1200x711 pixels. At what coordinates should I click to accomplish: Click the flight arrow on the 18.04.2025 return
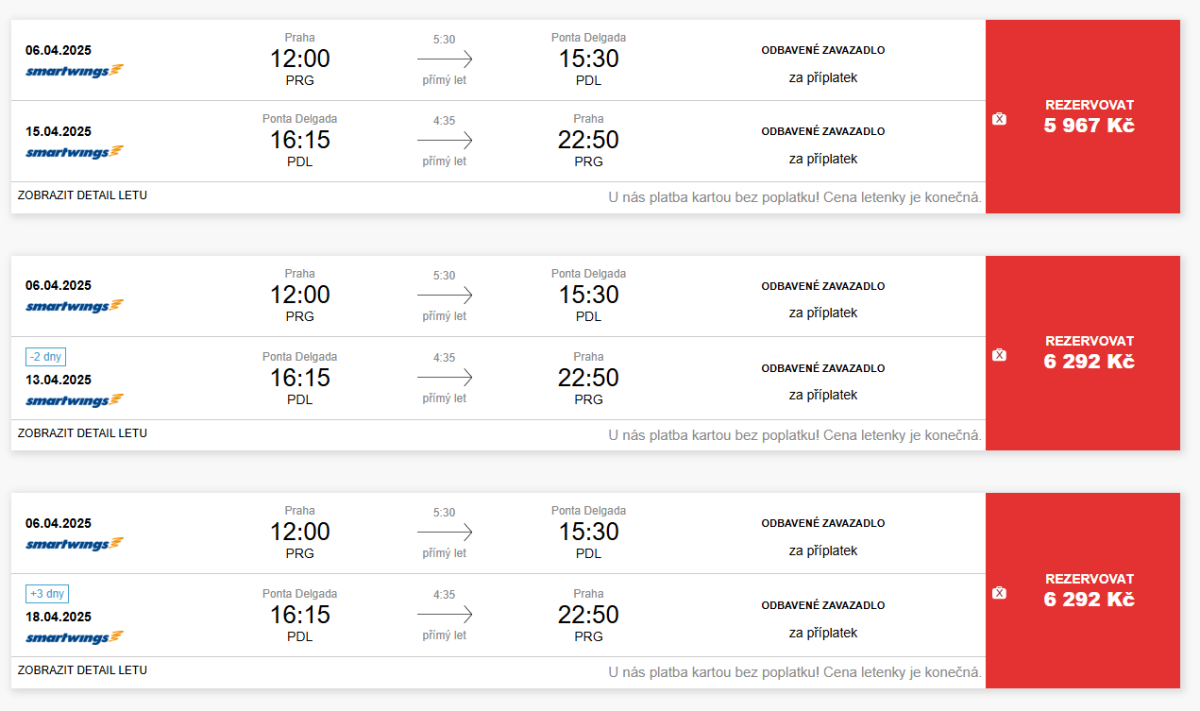click(x=444, y=615)
